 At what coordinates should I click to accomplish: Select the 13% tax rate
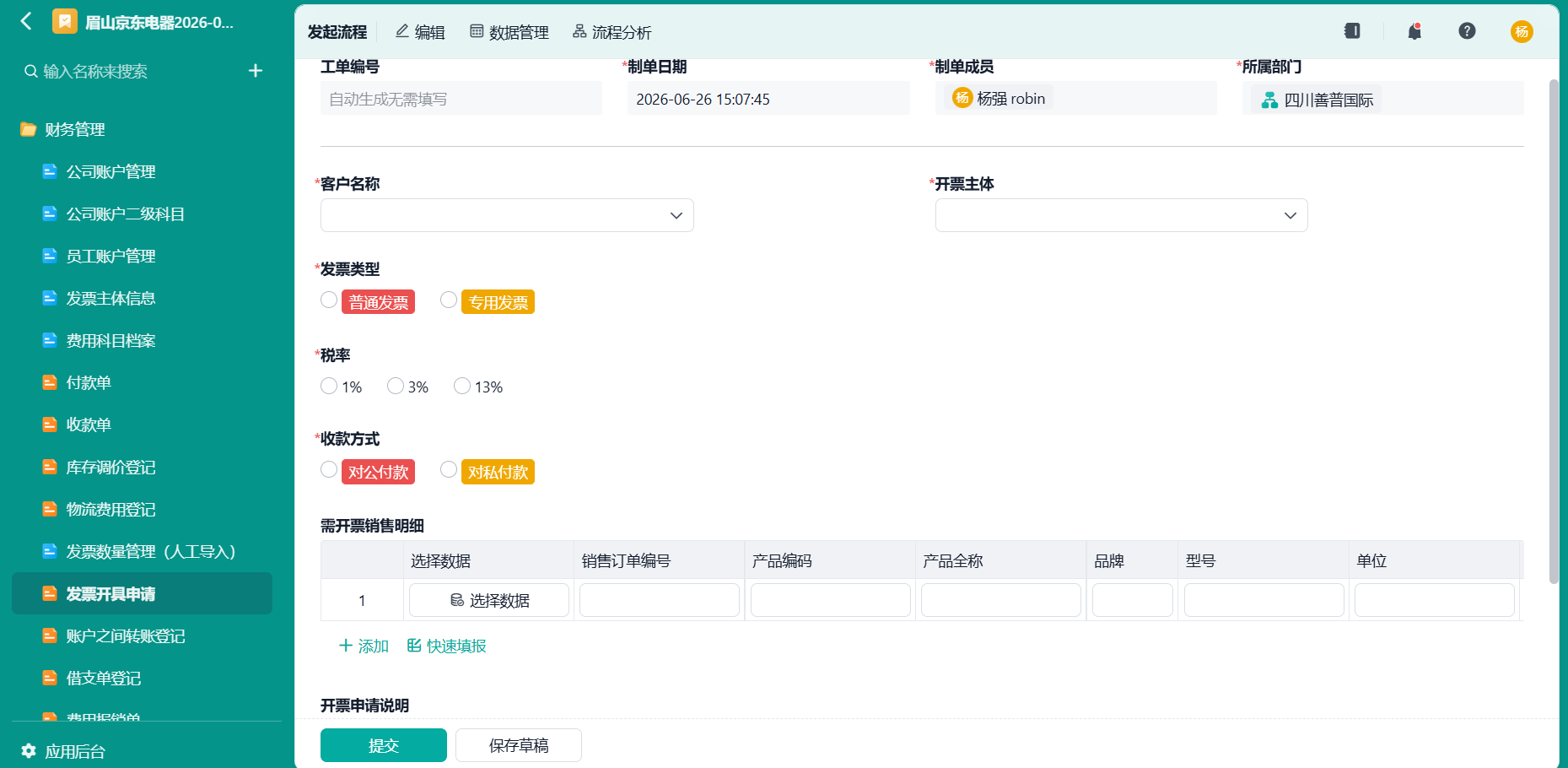tap(462, 386)
